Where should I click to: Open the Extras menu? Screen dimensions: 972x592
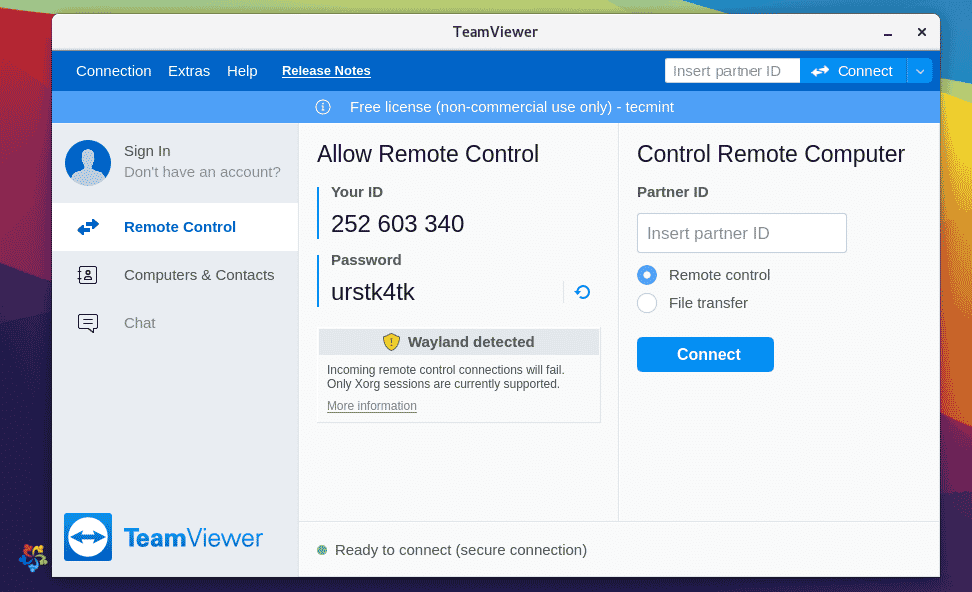[189, 71]
